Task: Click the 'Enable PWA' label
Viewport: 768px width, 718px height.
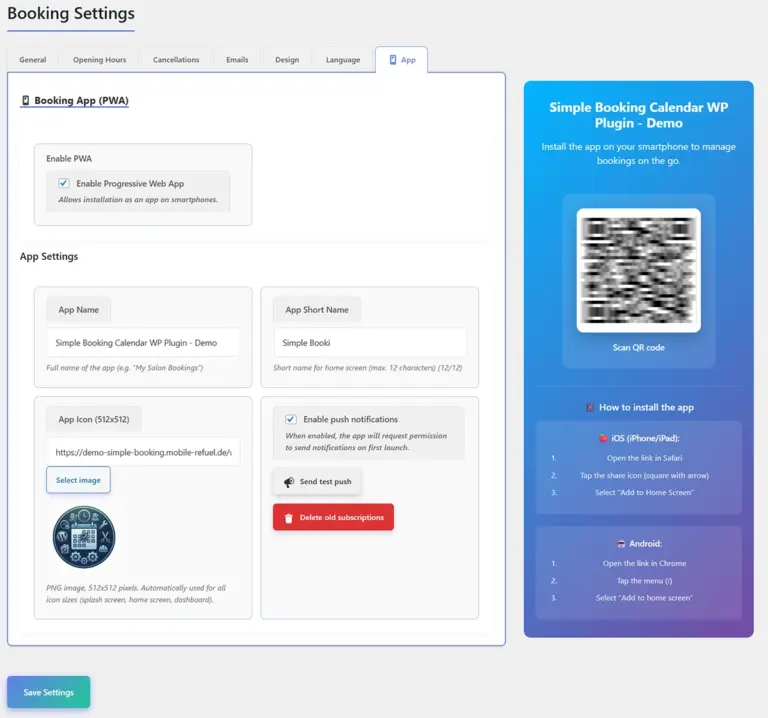Action: (x=69, y=159)
